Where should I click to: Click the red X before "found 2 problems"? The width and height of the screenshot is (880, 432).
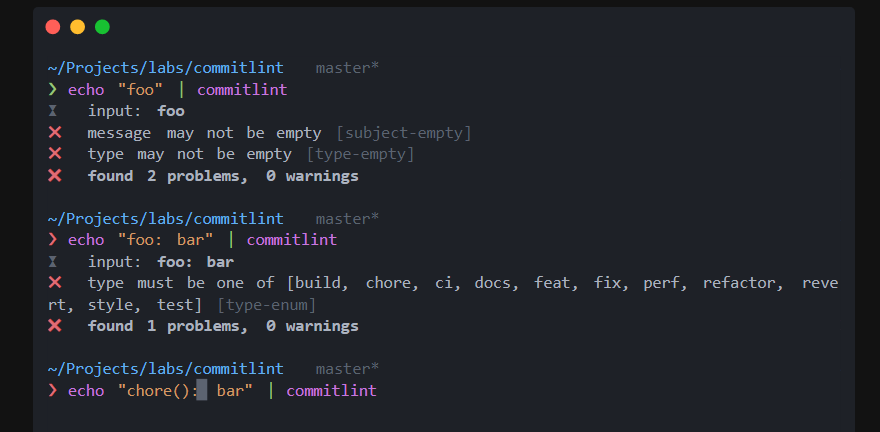pyautogui.click(x=54, y=176)
